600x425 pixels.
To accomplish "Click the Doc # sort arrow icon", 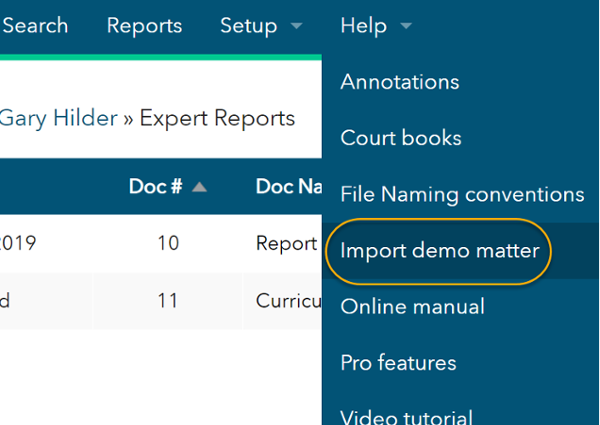I will point(199,187).
